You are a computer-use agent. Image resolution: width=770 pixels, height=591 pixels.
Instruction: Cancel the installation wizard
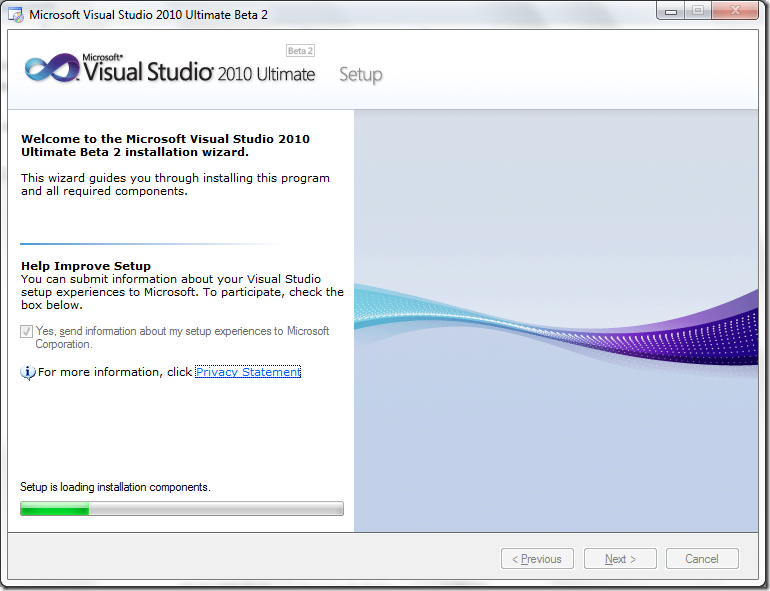(702, 559)
